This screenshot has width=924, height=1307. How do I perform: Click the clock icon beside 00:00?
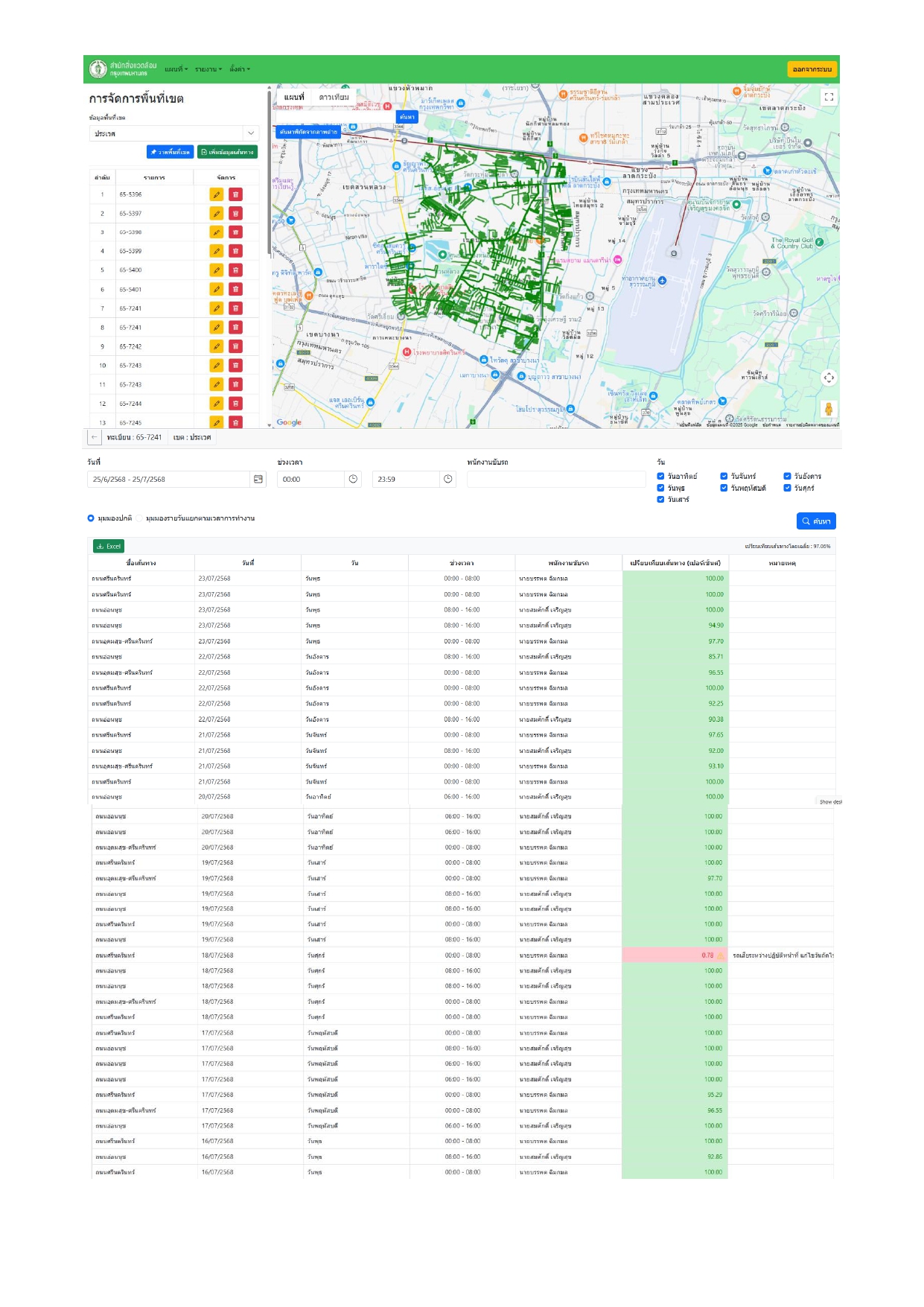click(x=353, y=479)
